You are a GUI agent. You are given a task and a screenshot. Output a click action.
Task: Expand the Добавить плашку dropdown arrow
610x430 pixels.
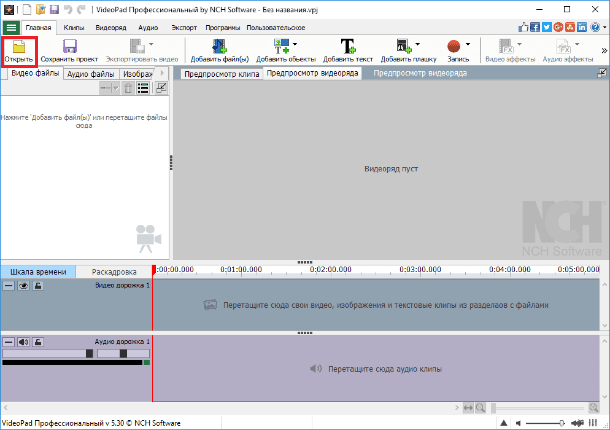click(418, 44)
